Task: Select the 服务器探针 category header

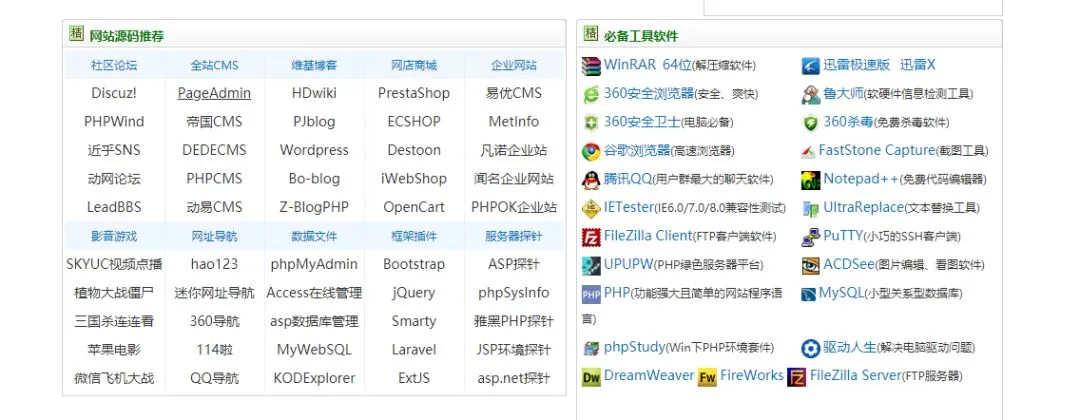Action: coord(514,236)
